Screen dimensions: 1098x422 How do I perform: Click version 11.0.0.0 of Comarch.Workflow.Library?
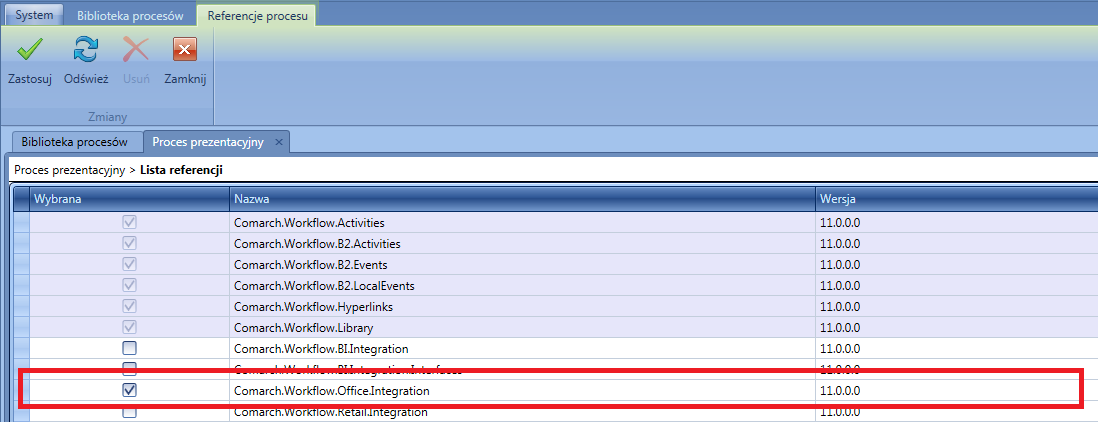[x=957, y=328]
